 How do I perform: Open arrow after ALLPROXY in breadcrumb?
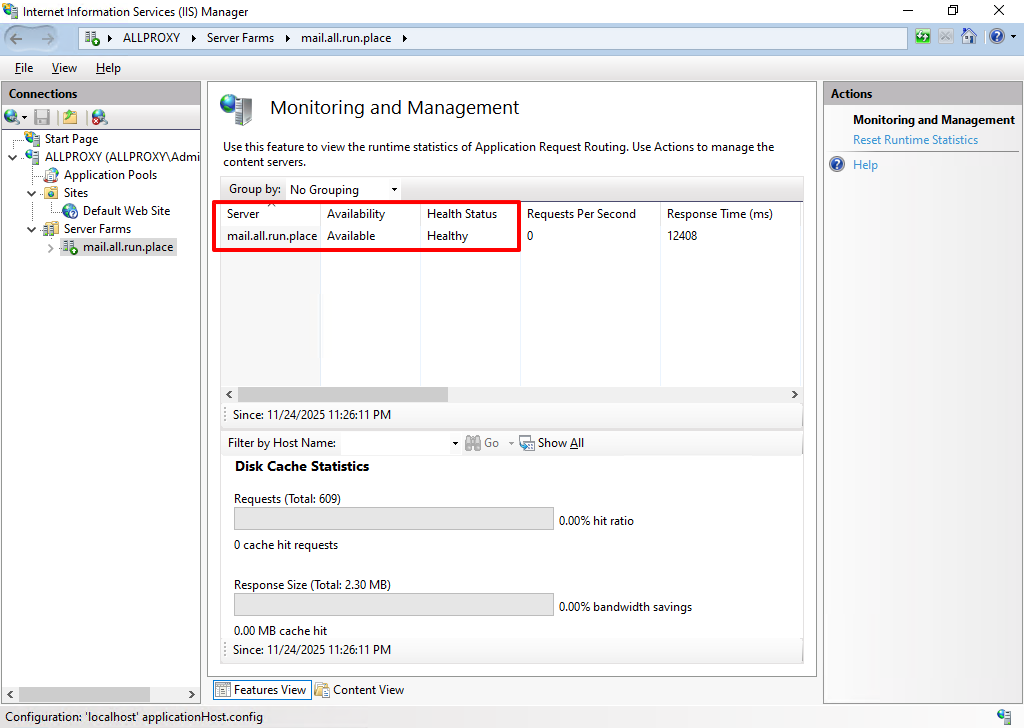click(x=194, y=39)
